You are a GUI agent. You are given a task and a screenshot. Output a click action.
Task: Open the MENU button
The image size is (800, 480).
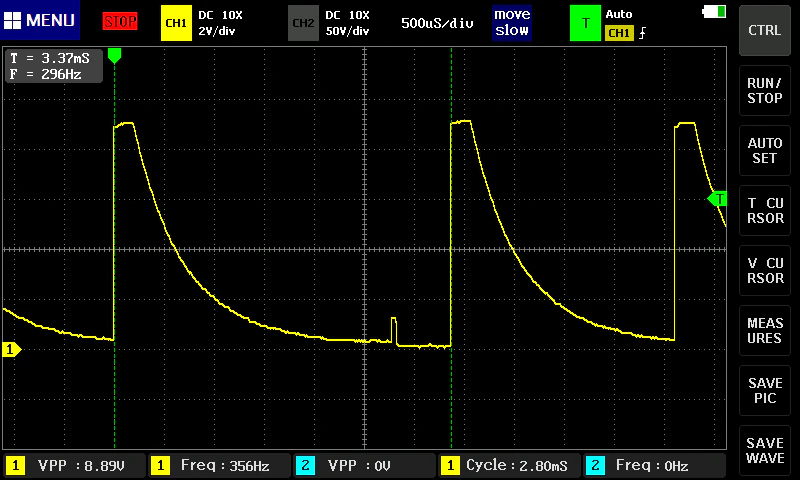pos(40,20)
